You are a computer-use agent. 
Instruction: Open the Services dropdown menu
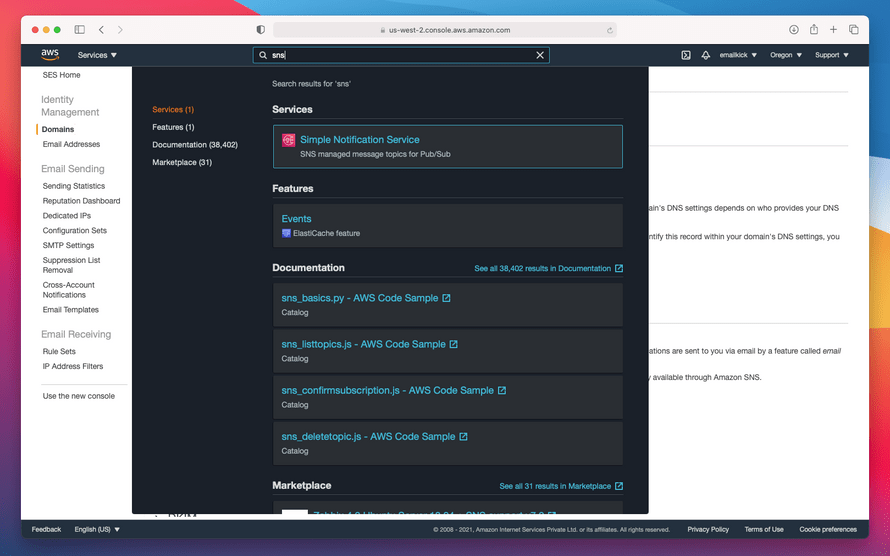coord(97,55)
